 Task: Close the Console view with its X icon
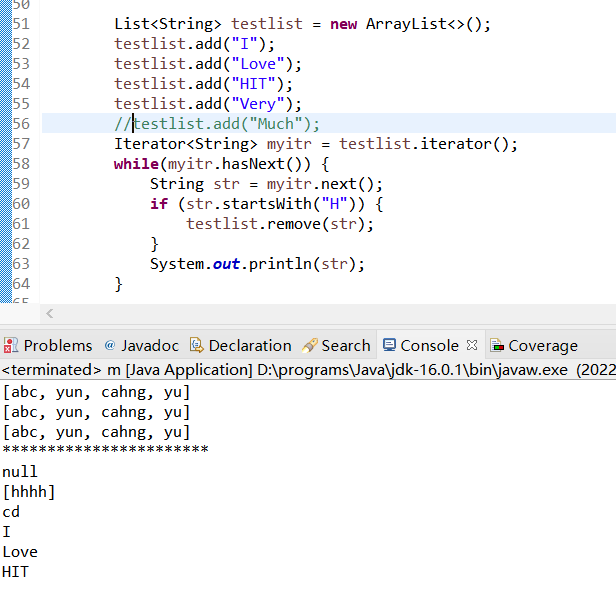[472, 345]
